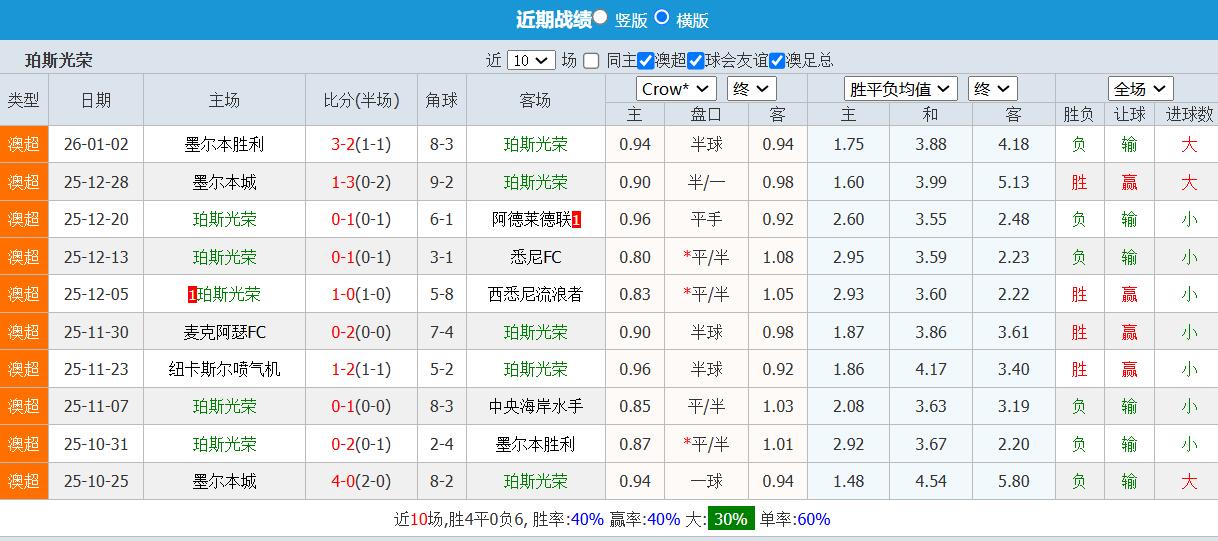Select the 竖版 radio button
The image size is (1218, 541).
point(600,17)
